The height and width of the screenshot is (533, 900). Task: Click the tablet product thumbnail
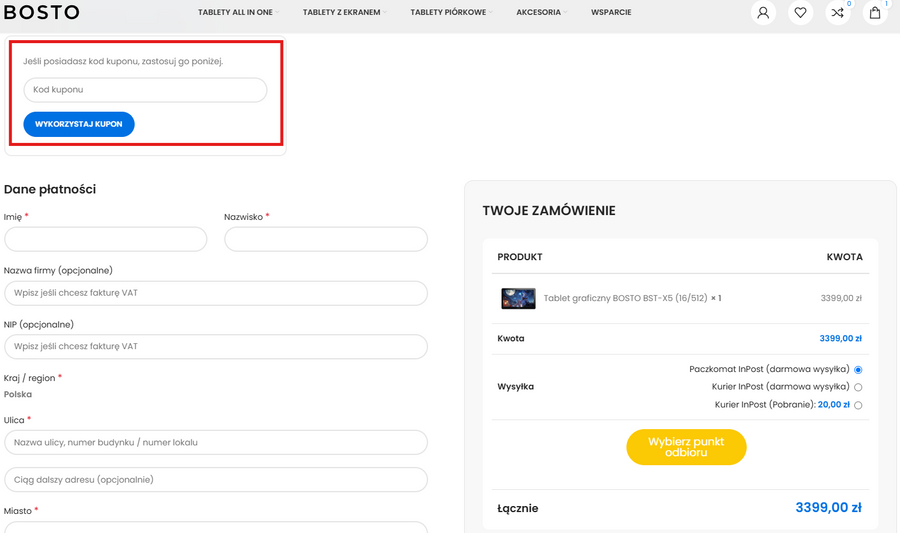[518, 298]
